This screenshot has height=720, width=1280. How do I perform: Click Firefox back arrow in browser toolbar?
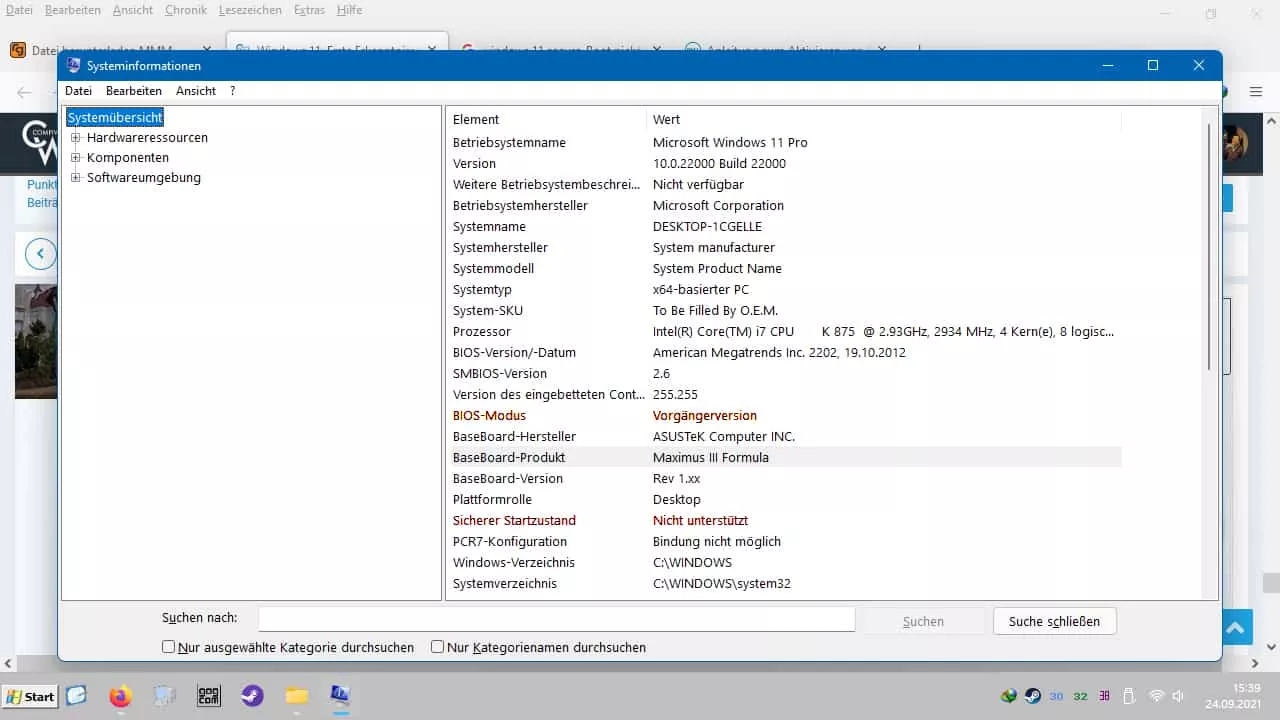[25, 92]
